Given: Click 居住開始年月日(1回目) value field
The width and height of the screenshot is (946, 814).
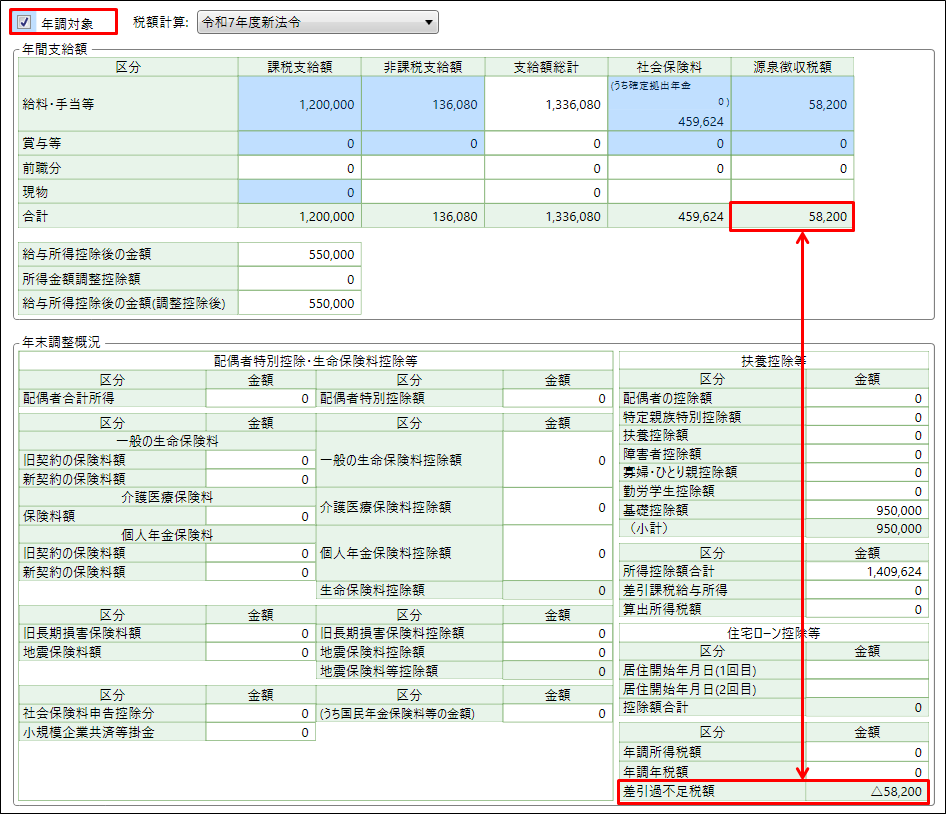Looking at the screenshot, I should [865, 671].
